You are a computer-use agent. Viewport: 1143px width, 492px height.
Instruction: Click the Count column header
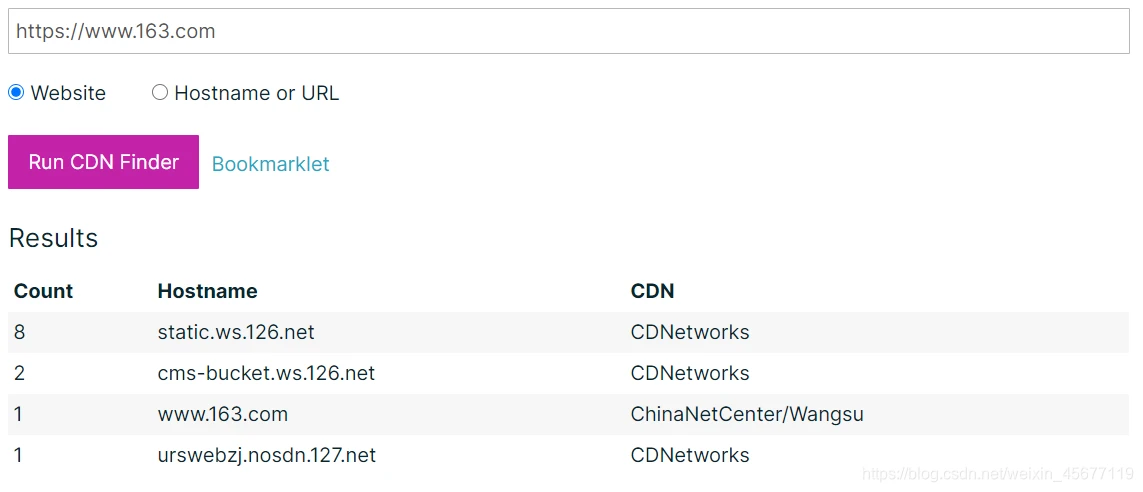coord(43,291)
